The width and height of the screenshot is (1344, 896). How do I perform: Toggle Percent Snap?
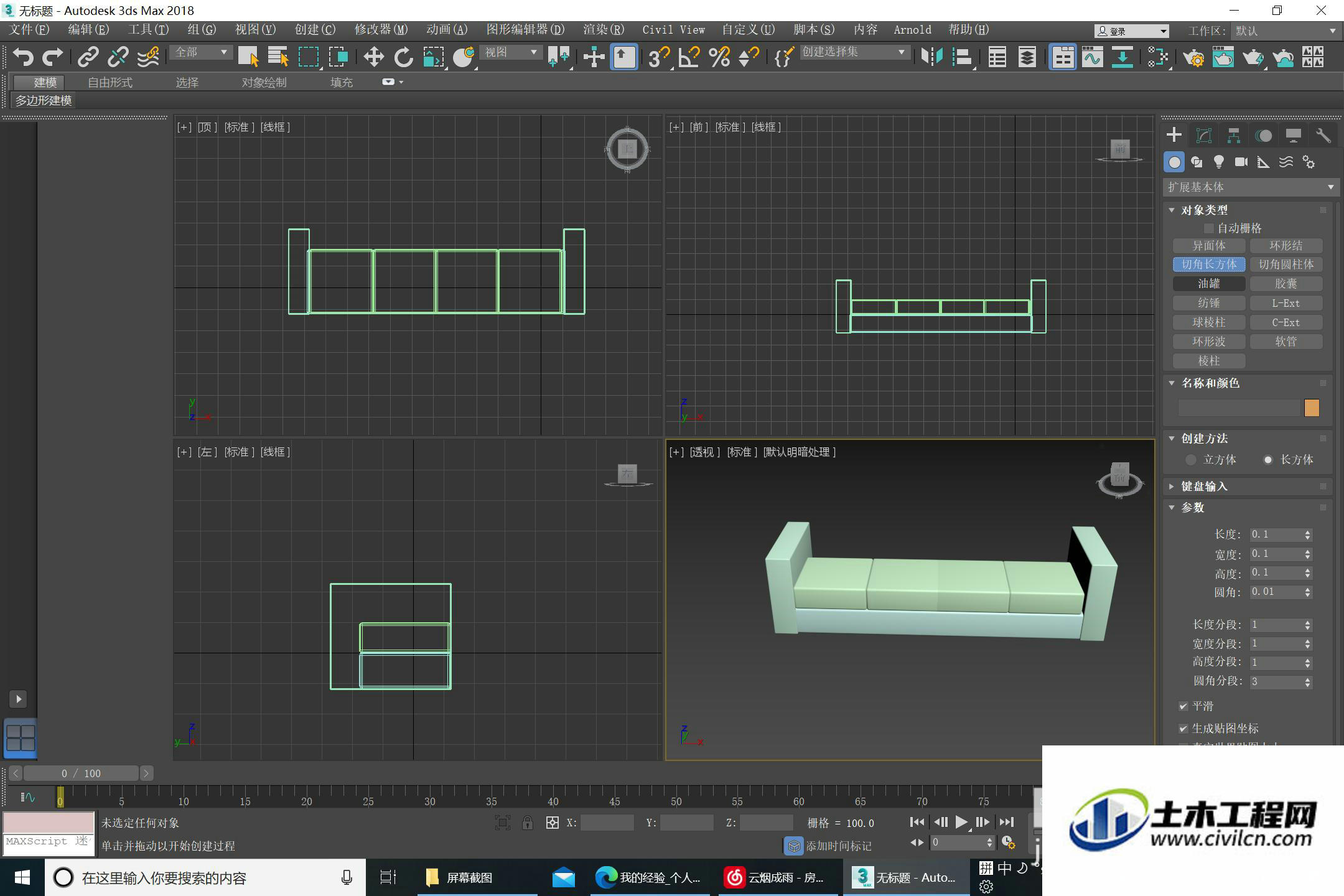coord(719,57)
